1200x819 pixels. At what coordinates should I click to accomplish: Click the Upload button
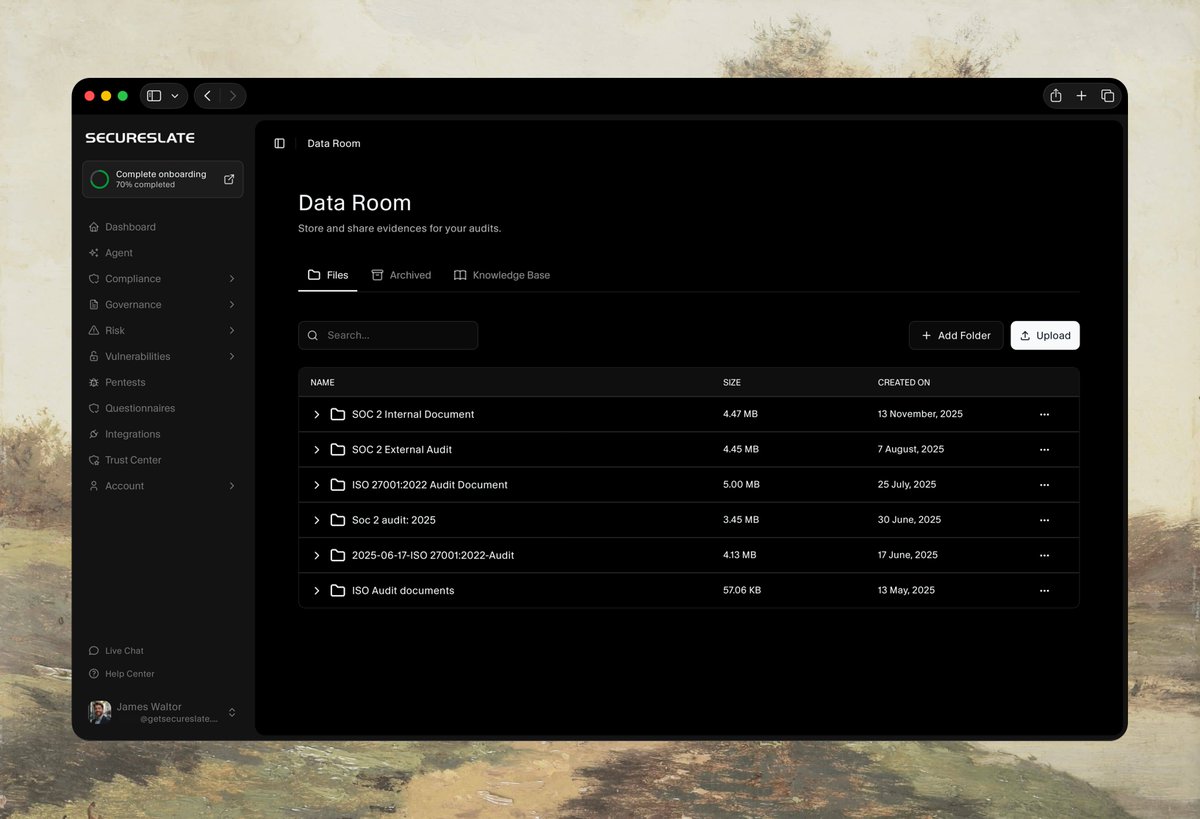coord(1045,336)
